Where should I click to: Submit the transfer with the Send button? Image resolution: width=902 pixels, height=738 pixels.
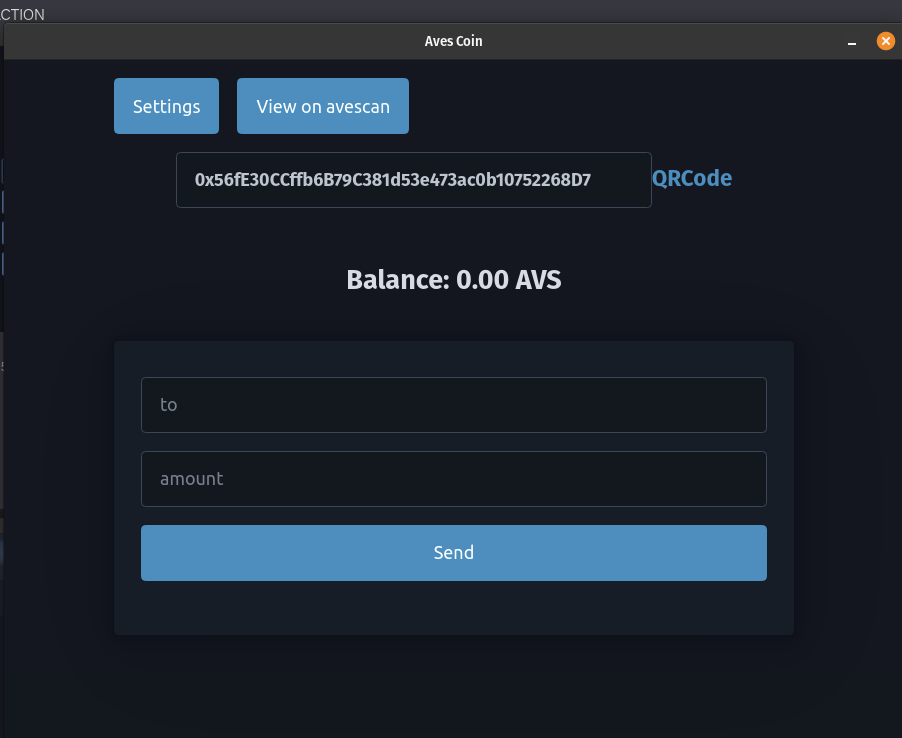453,552
